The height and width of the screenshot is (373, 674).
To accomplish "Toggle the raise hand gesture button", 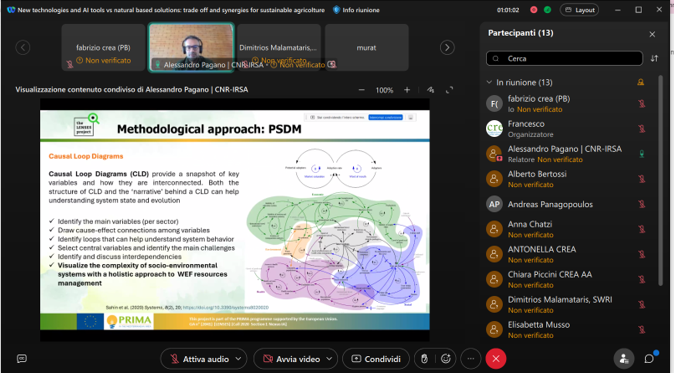I will click(424, 358).
